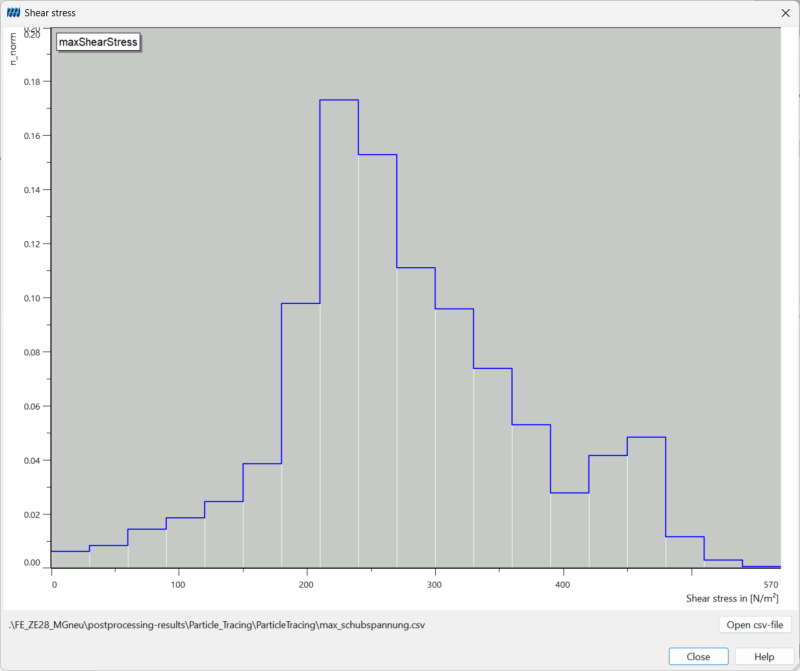This screenshot has width=800, height=671.
Task: Click the 200 x-axis tick label
Action: (306, 585)
